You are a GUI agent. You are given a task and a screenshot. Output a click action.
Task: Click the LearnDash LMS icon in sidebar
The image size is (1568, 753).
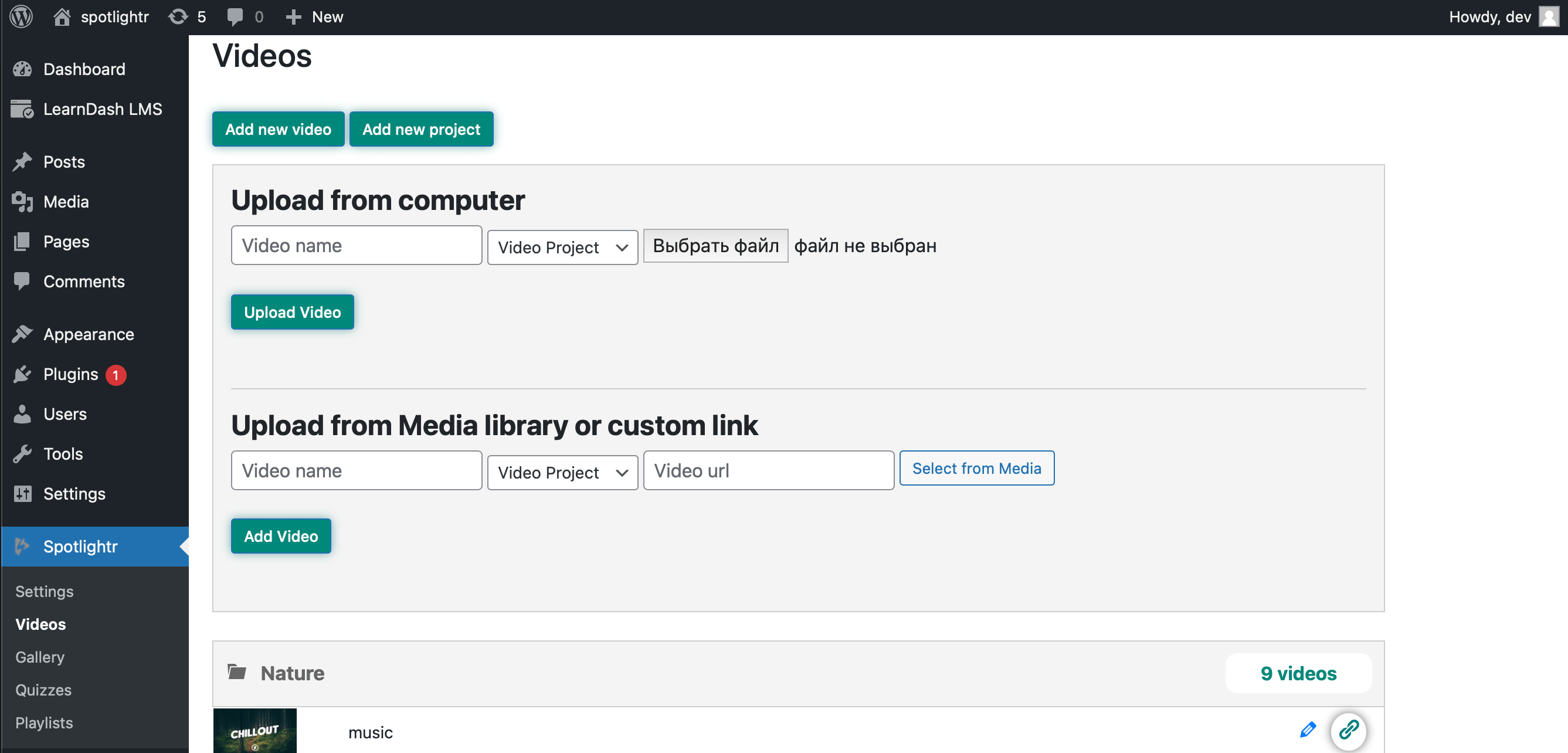click(22, 109)
